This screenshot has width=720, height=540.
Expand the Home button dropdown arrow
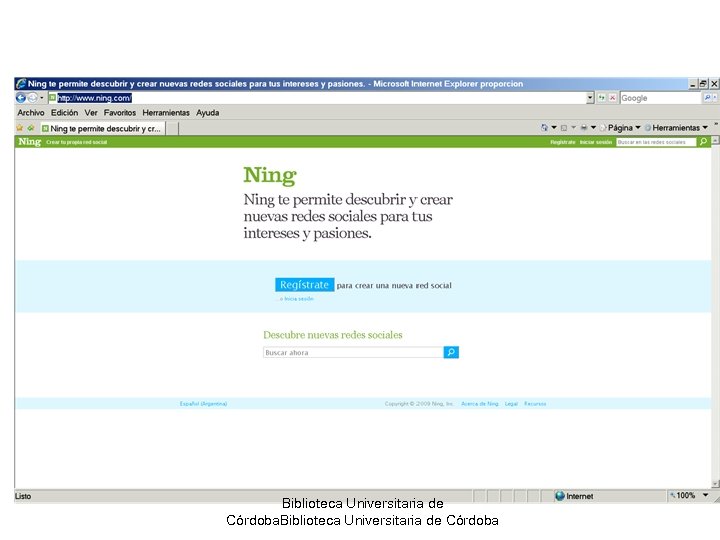[554, 128]
